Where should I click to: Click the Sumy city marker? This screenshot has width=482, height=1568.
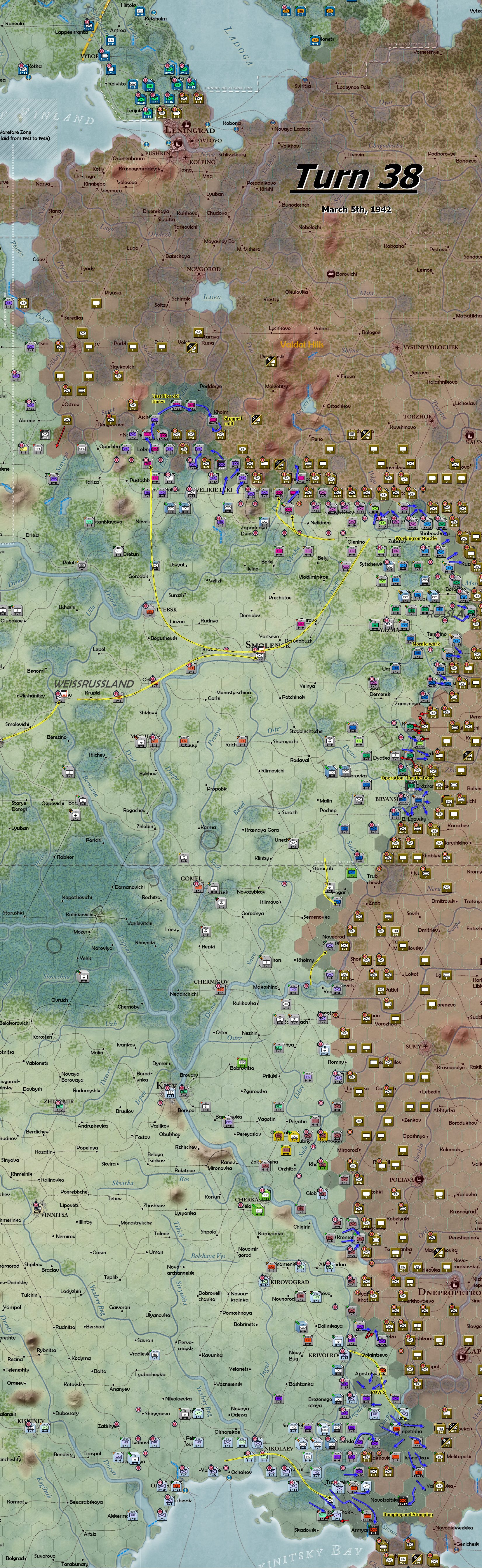tap(426, 1046)
